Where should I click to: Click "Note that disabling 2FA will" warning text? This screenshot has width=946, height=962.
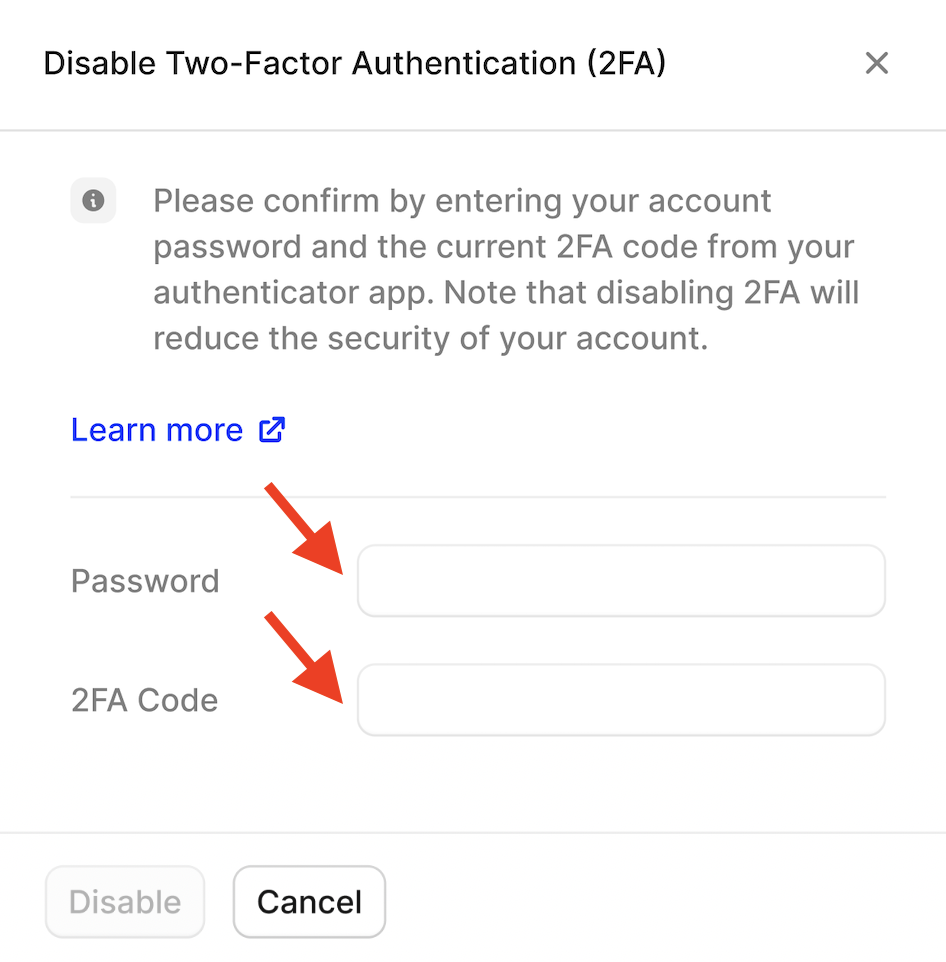point(651,293)
